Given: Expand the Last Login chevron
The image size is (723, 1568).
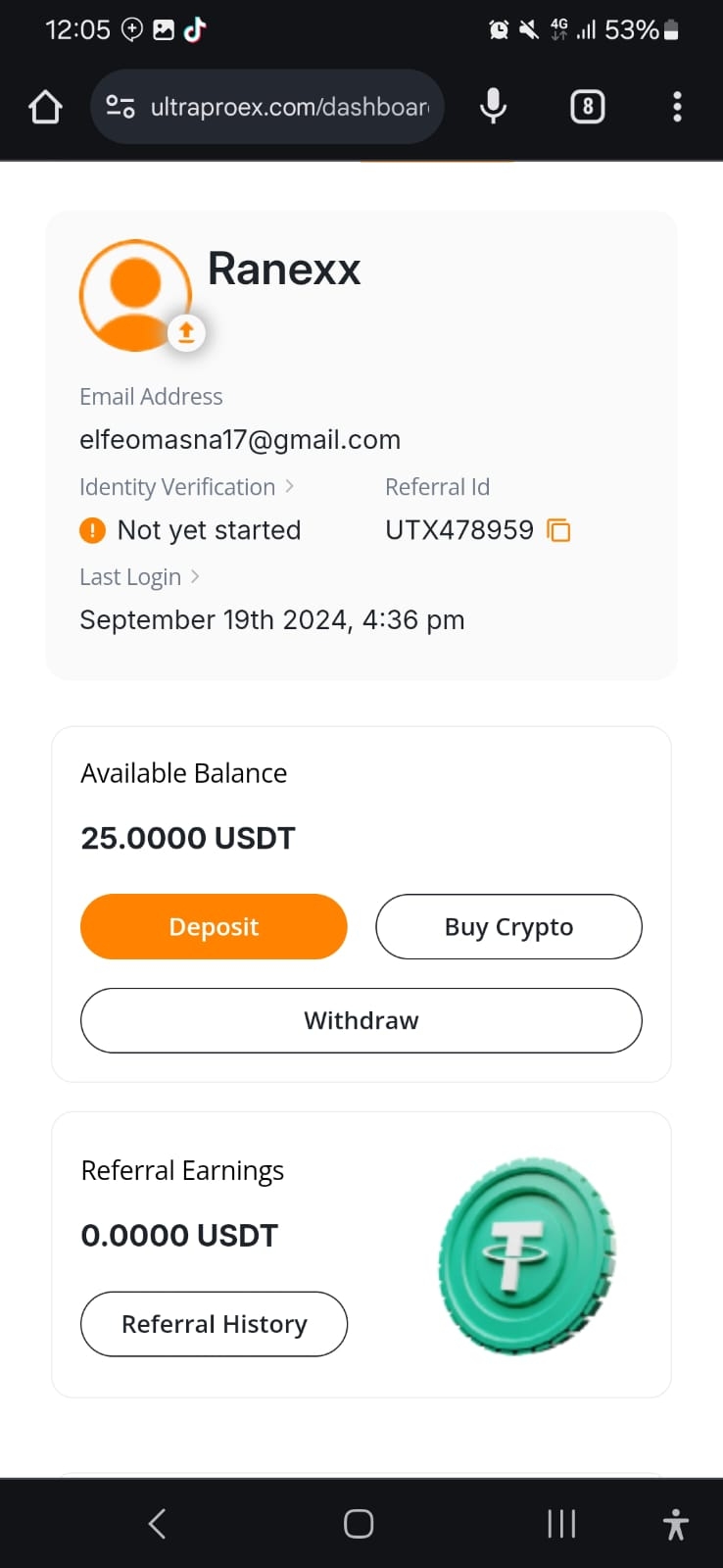Looking at the screenshot, I should click(x=195, y=576).
